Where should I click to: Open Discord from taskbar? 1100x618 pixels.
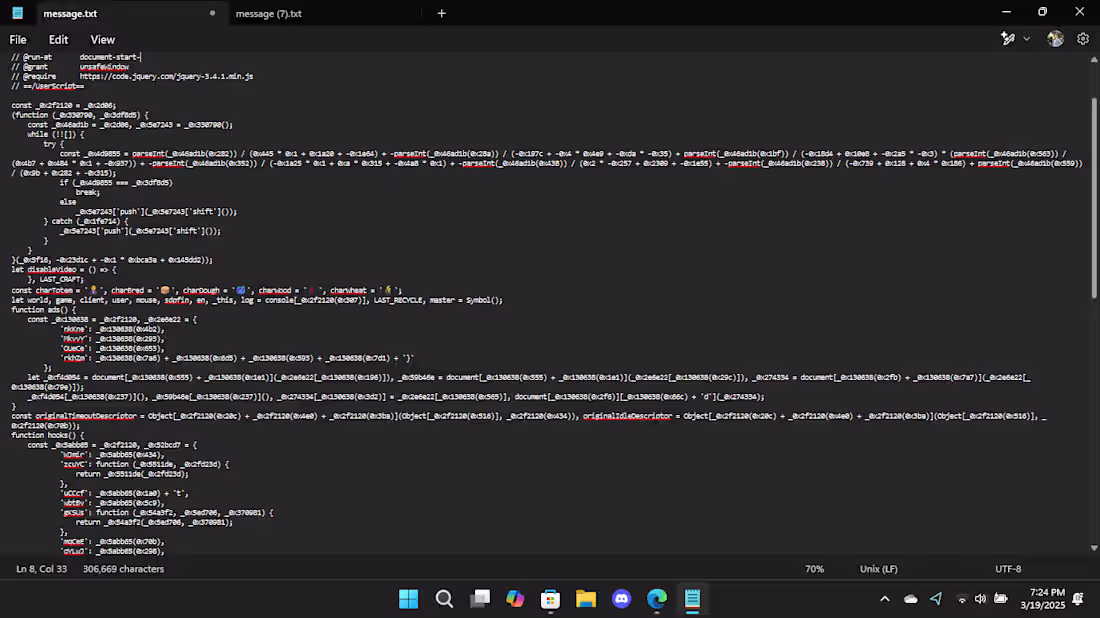point(622,599)
